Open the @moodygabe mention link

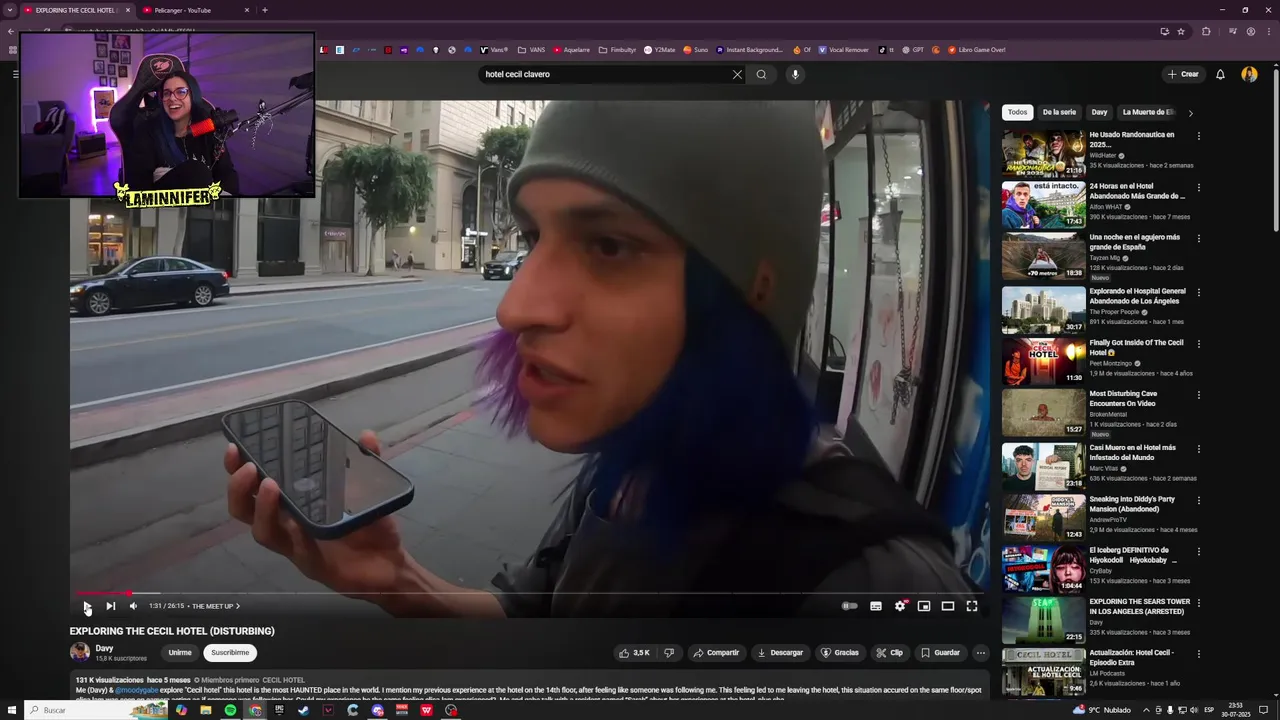137,690
